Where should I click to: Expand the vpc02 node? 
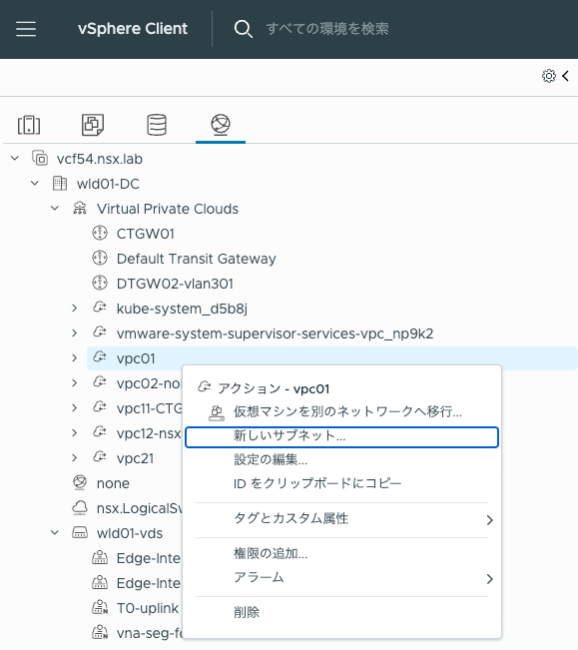click(x=75, y=383)
